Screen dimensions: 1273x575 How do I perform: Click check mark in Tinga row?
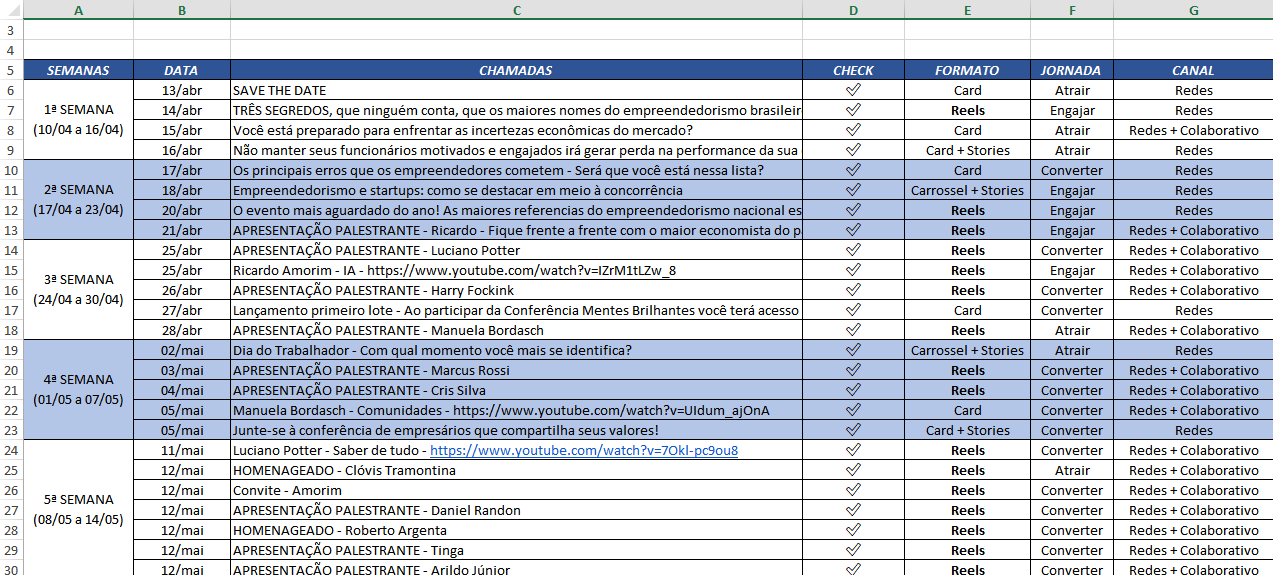(853, 550)
